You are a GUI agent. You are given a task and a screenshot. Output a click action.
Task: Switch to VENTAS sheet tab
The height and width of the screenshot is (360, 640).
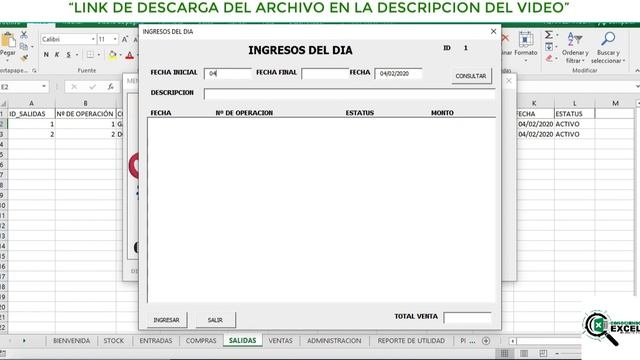tap(280, 340)
